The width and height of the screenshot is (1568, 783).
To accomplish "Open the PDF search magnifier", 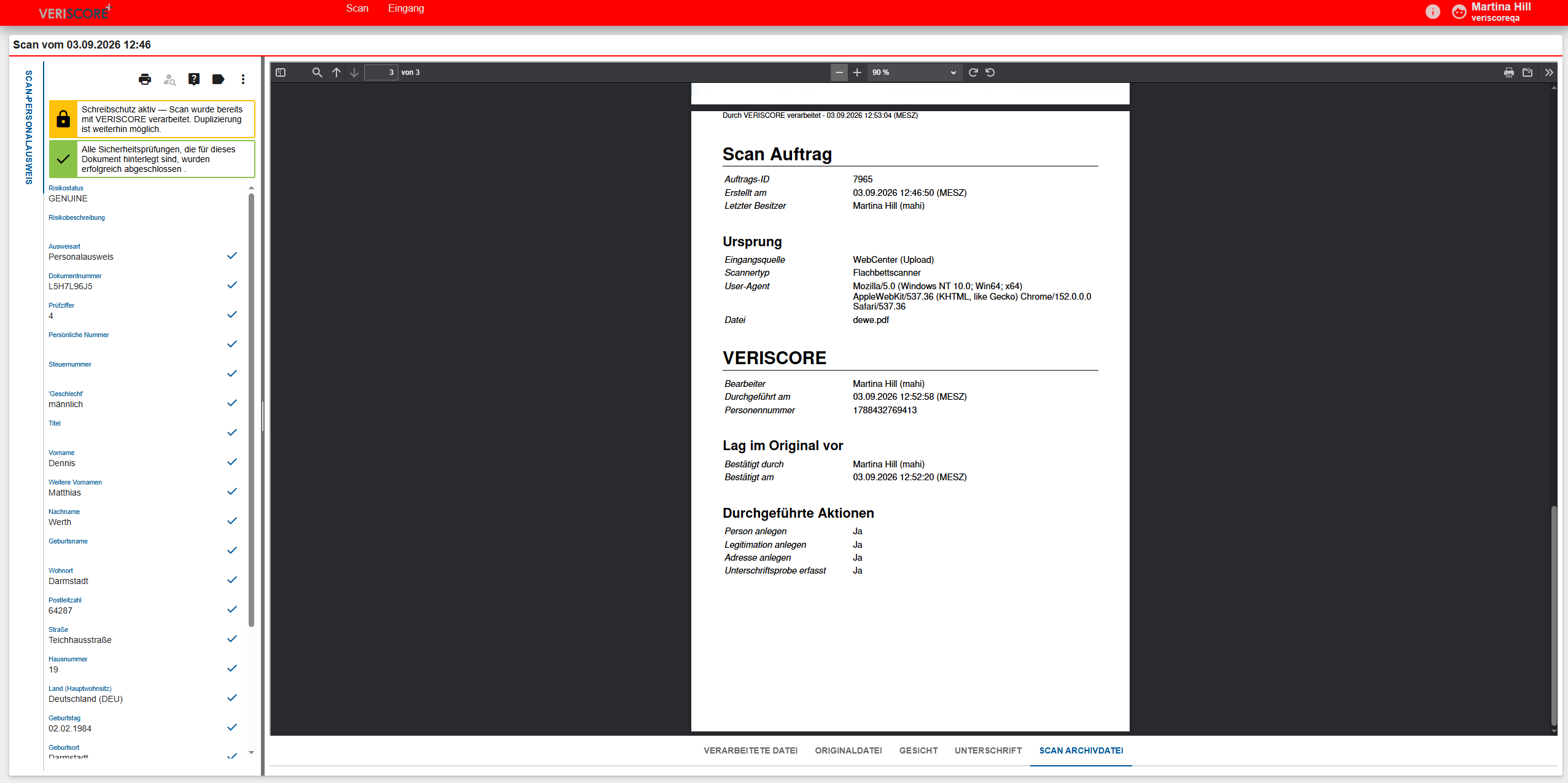I will [x=317, y=72].
